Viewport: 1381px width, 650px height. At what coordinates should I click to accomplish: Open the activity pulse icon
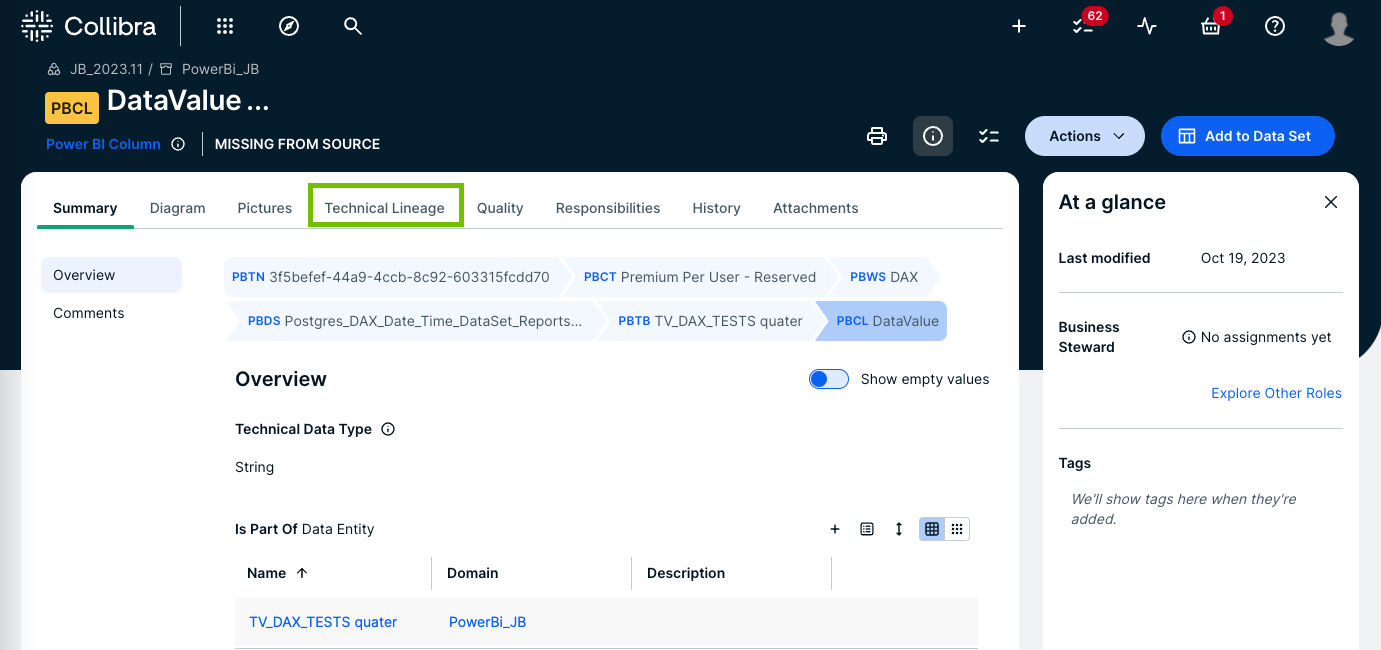click(x=1147, y=27)
